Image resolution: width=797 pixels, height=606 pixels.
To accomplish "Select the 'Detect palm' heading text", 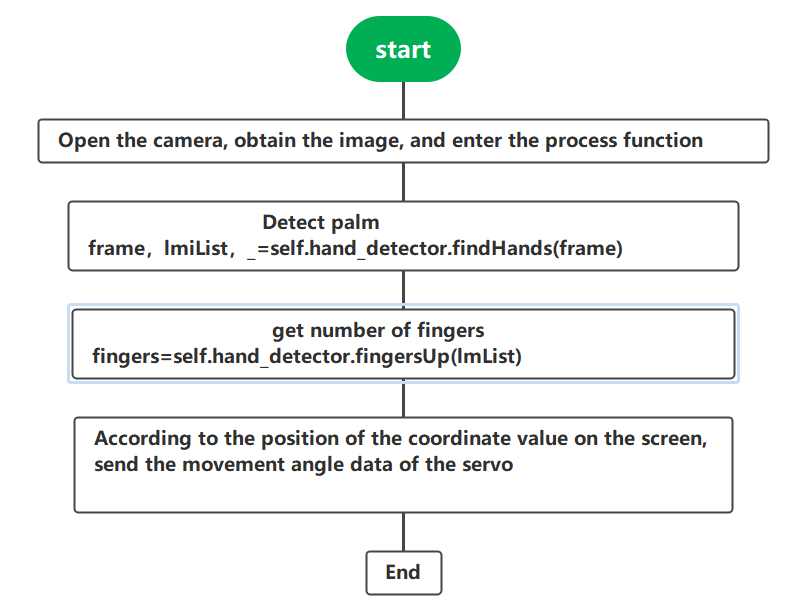I will 321,223.
